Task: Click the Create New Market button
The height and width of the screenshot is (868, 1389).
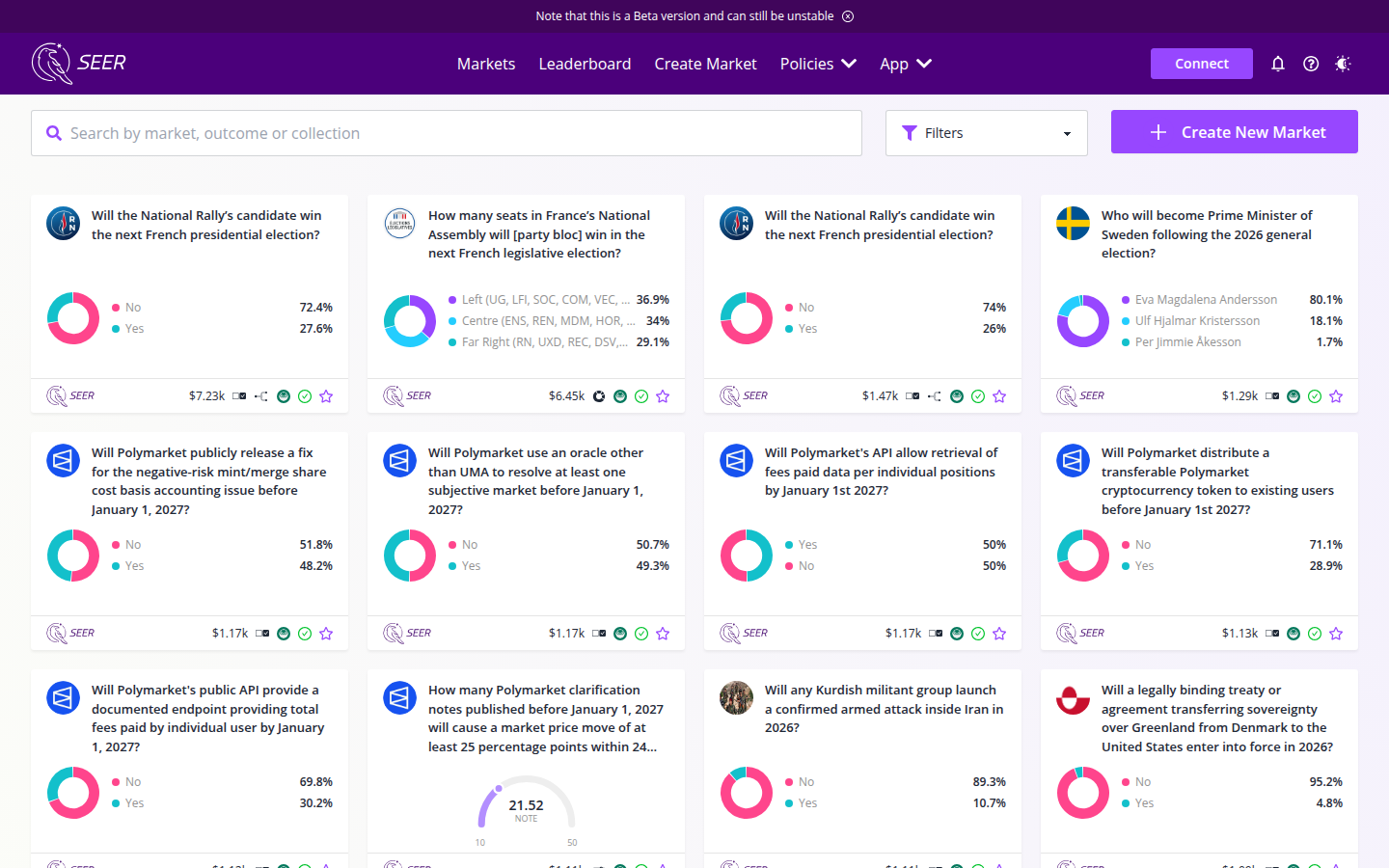Action: tap(1235, 132)
